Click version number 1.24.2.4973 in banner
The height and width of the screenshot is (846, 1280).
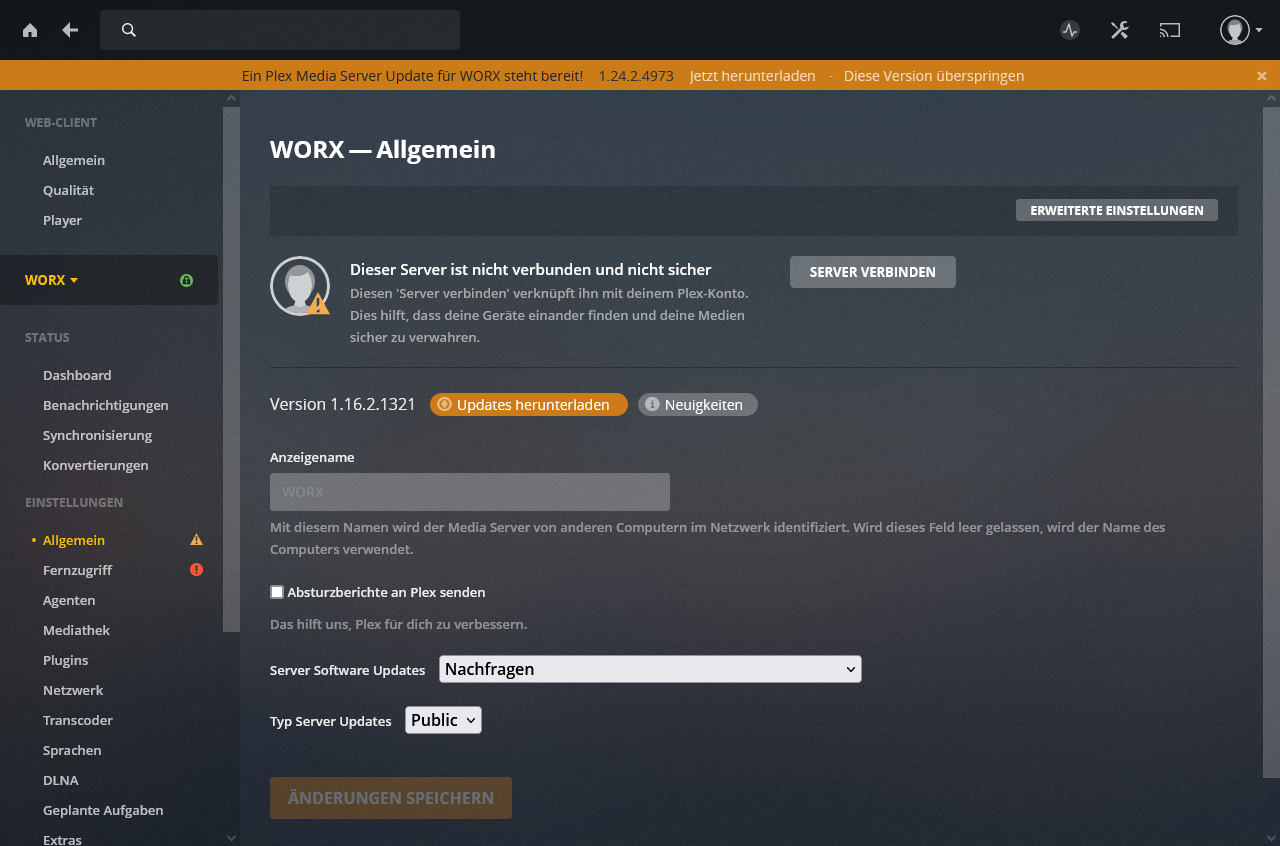(636, 76)
